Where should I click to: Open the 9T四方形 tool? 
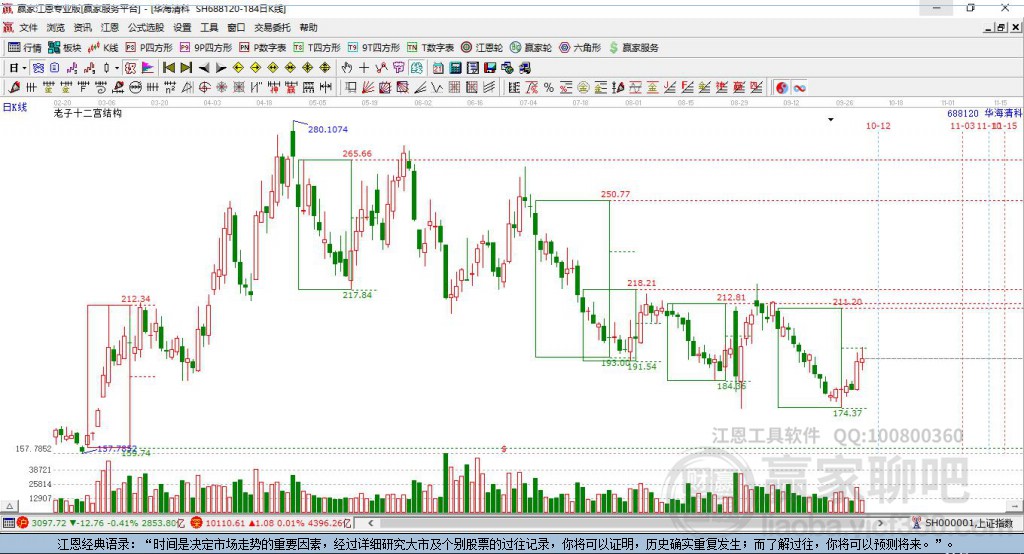pyautogui.click(x=374, y=48)
